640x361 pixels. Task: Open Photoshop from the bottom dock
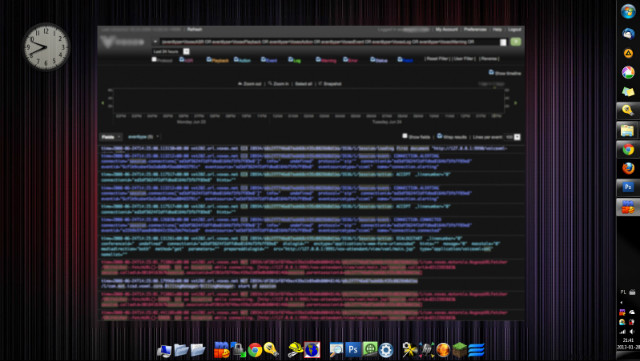(x=353, y=350)
